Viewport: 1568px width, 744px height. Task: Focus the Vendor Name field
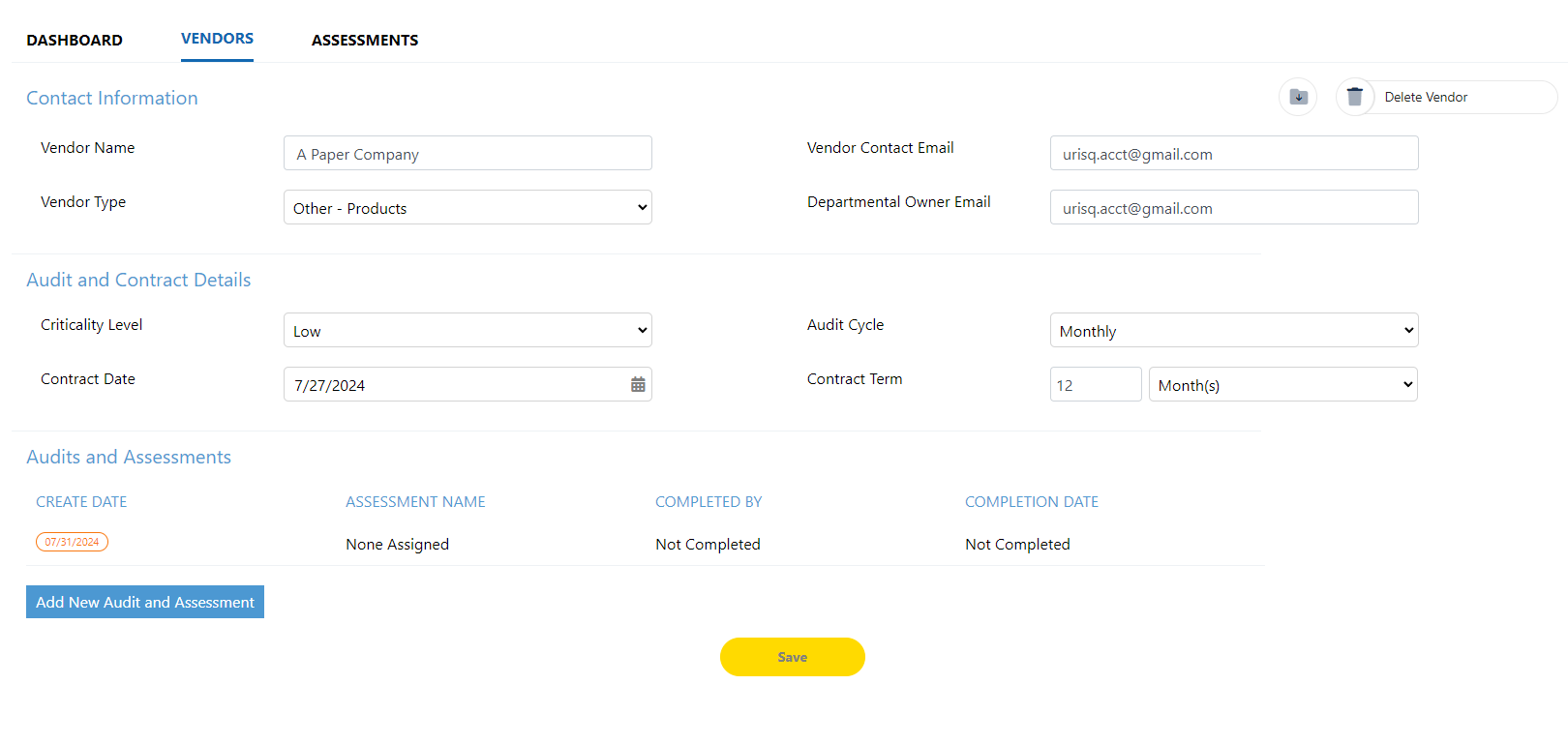(467, 153)
